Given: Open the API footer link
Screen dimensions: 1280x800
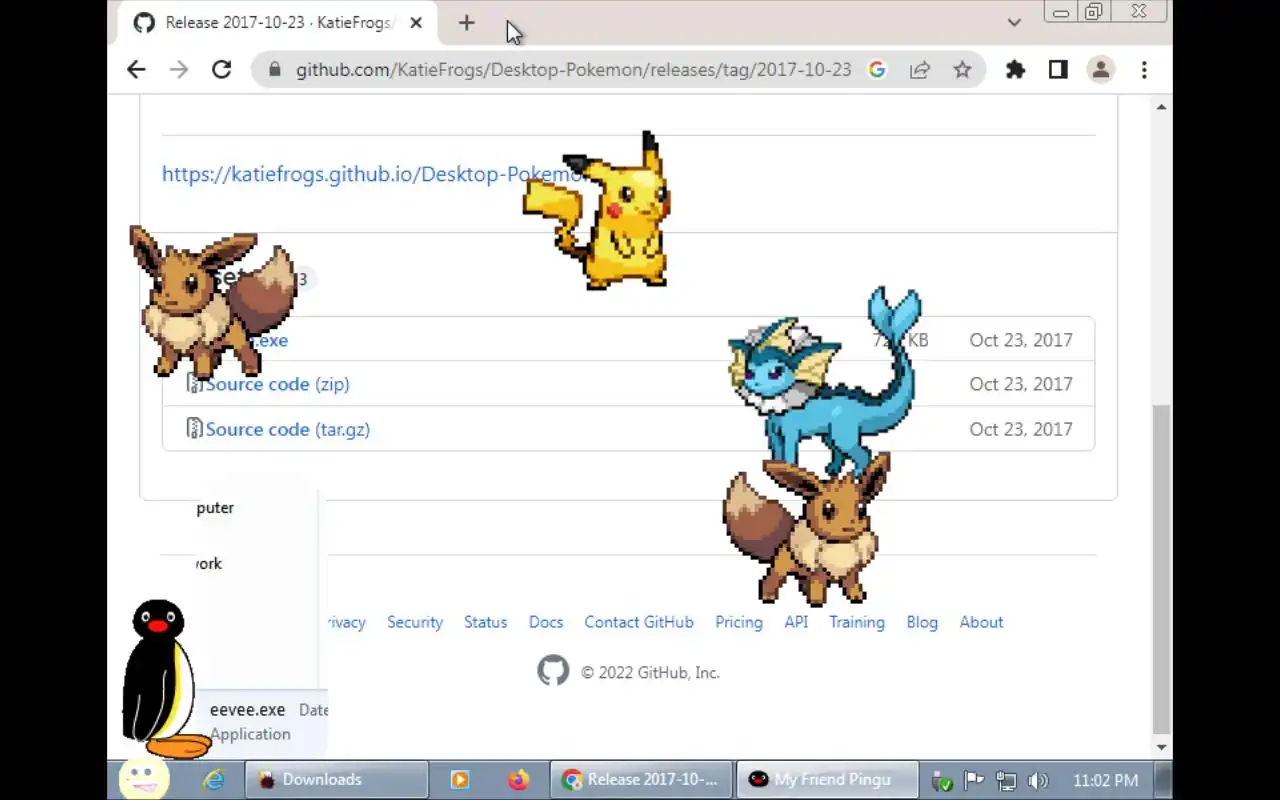Looking at the screenshot, I should pyautogui.click(x=796, y=622).
